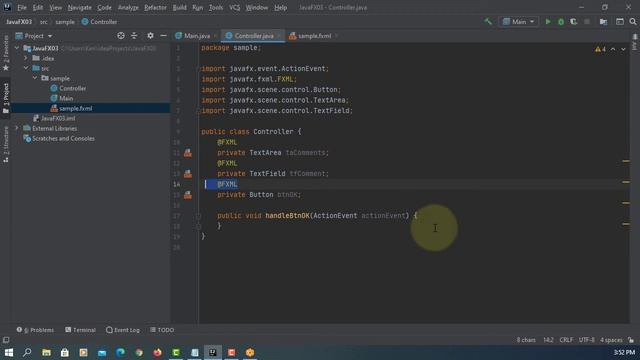Click the Windows Start button
640x360 pixels.
point(9,352)
